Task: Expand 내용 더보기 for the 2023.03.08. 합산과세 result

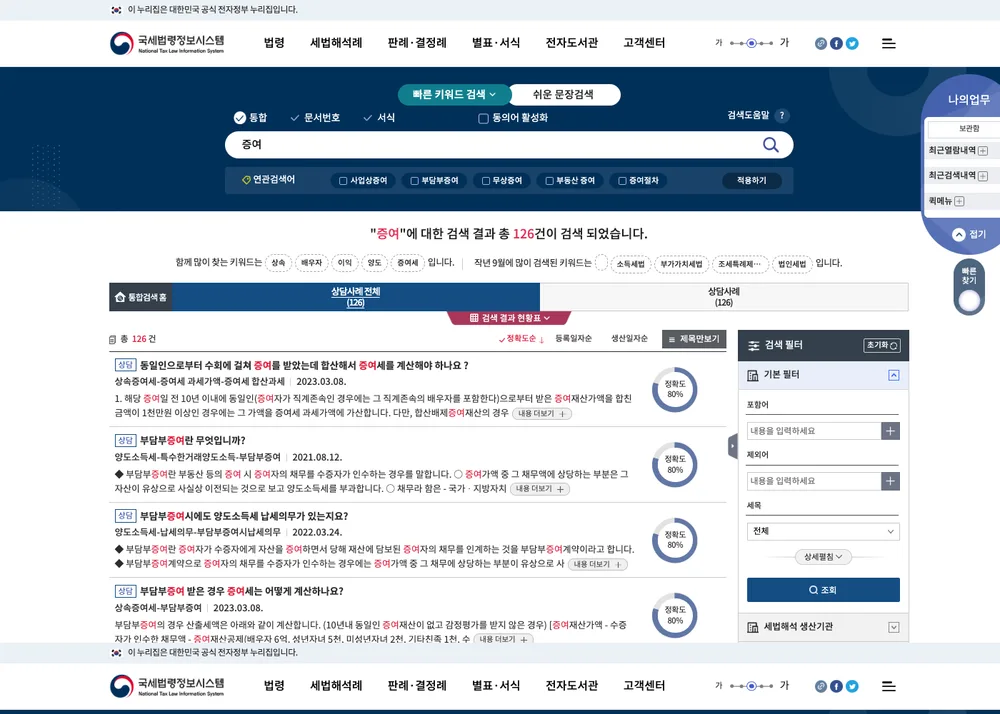Action: [542, 414]
